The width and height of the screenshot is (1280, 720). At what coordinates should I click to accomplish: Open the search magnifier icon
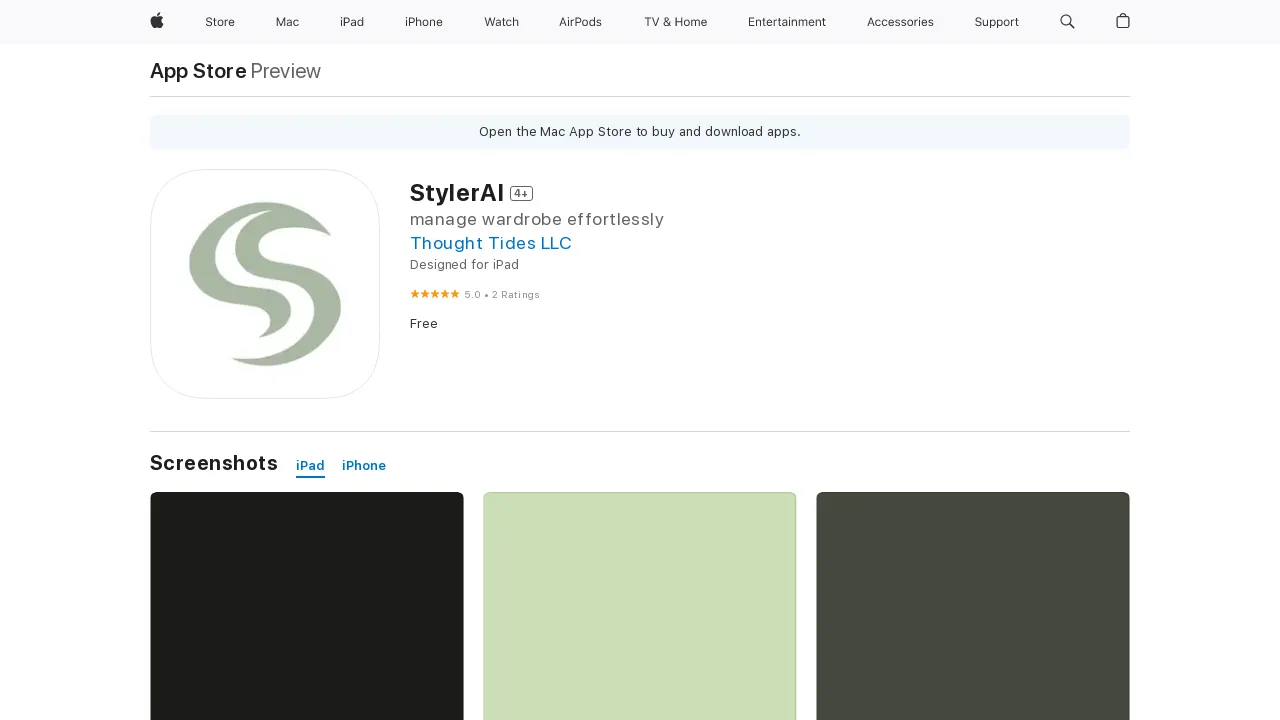tap(1067, 21)
